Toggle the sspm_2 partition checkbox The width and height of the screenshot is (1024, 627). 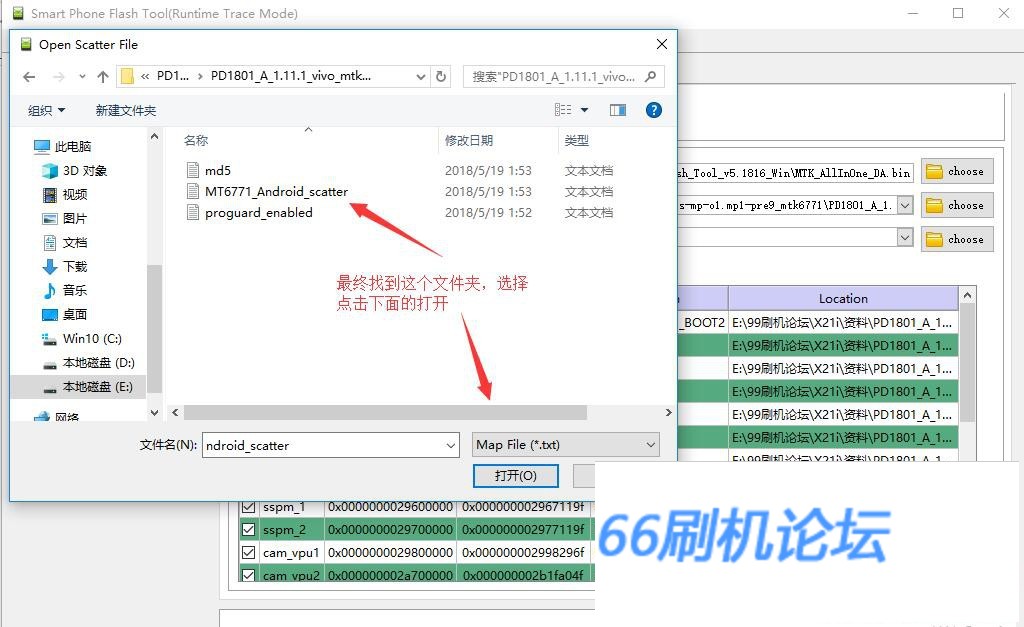click(248, 530)
